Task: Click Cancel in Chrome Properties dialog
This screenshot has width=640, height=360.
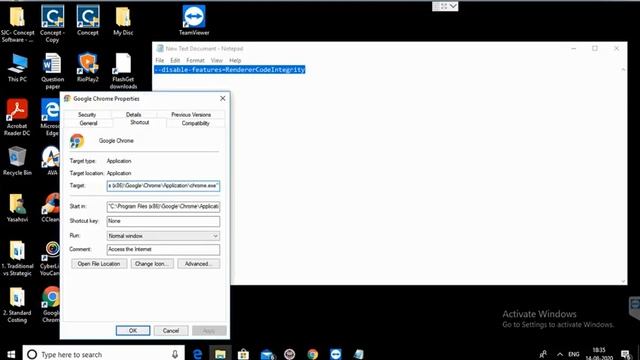Action: click(x=171, y=331)
